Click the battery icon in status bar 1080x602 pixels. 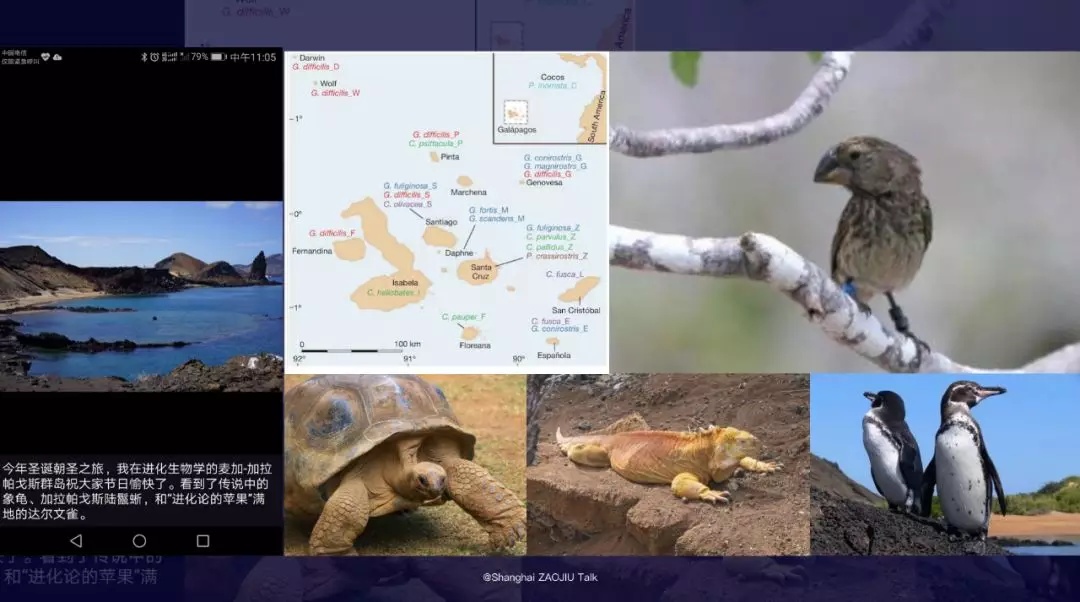(x=218, y=57)
